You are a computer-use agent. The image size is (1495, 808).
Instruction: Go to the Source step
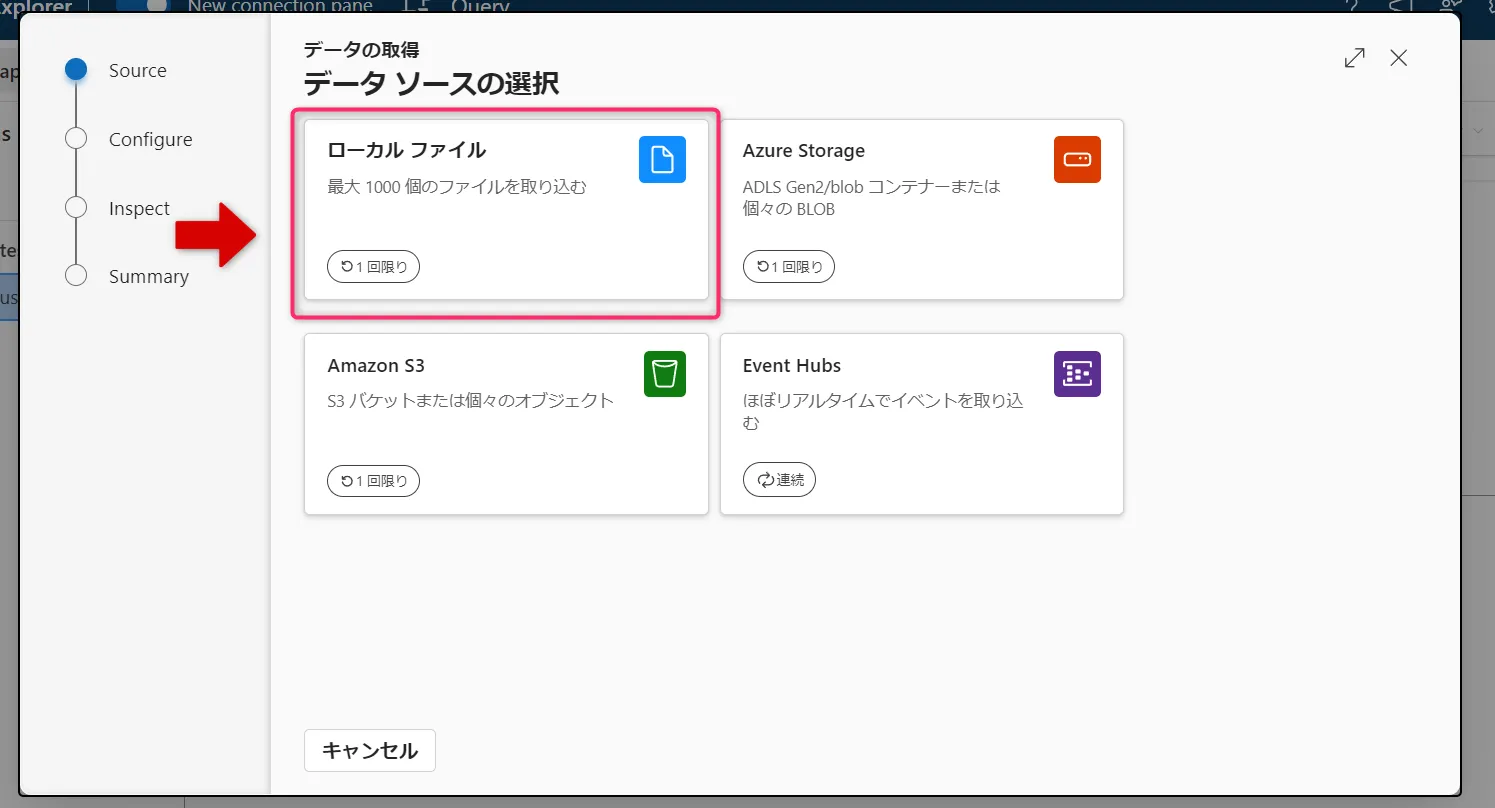pyautogui.click(x=138, y=70)
